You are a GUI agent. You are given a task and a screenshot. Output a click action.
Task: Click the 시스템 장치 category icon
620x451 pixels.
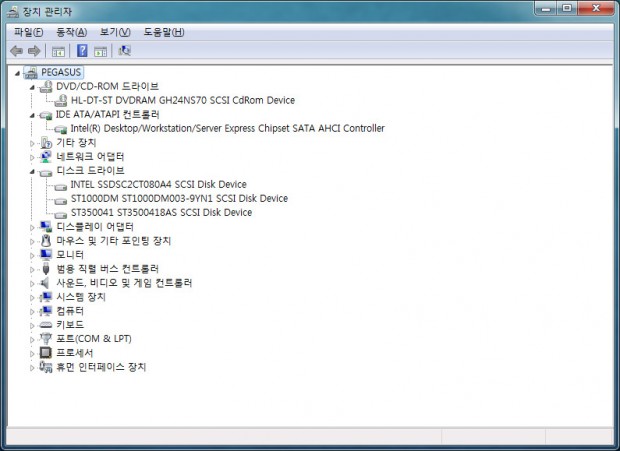pyautogui.click(x=46, y=297)
